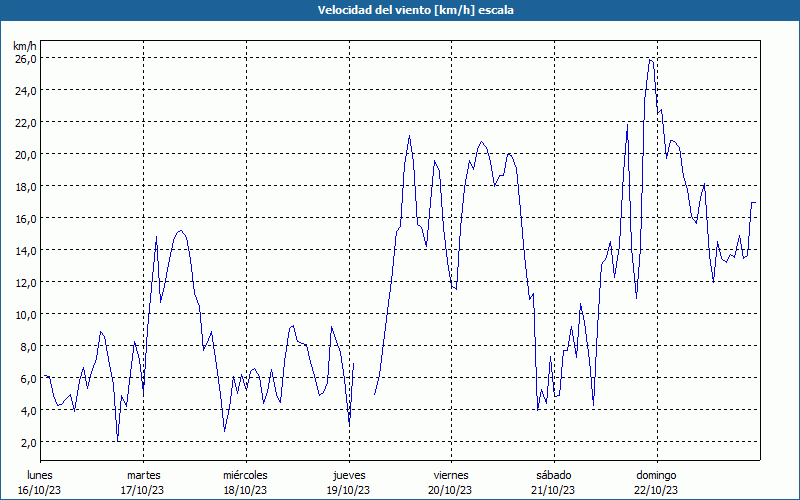Click the 24,0 y-axis value

(x=26, y=90)
